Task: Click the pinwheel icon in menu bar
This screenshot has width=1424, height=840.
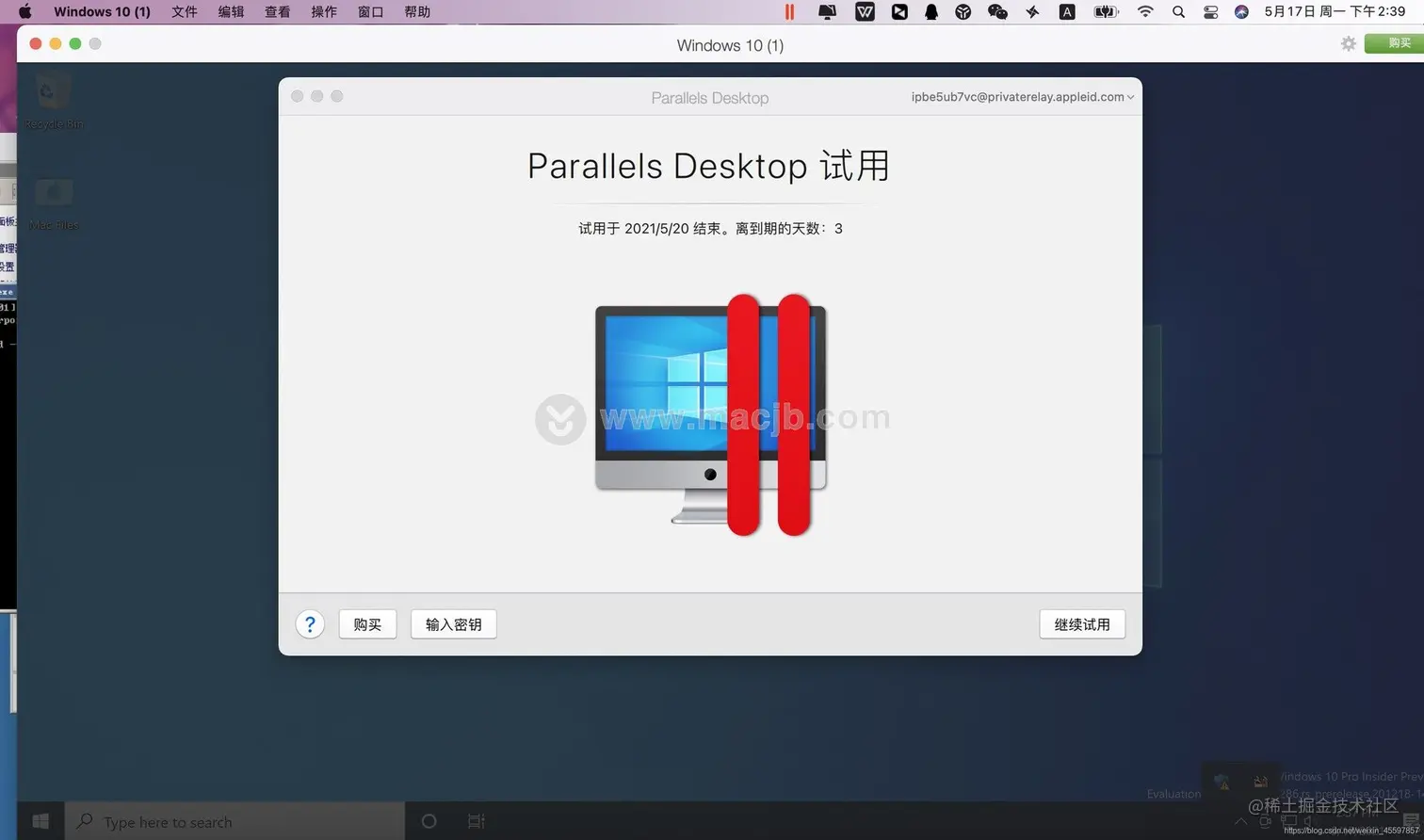Action: click(1032, 11)
